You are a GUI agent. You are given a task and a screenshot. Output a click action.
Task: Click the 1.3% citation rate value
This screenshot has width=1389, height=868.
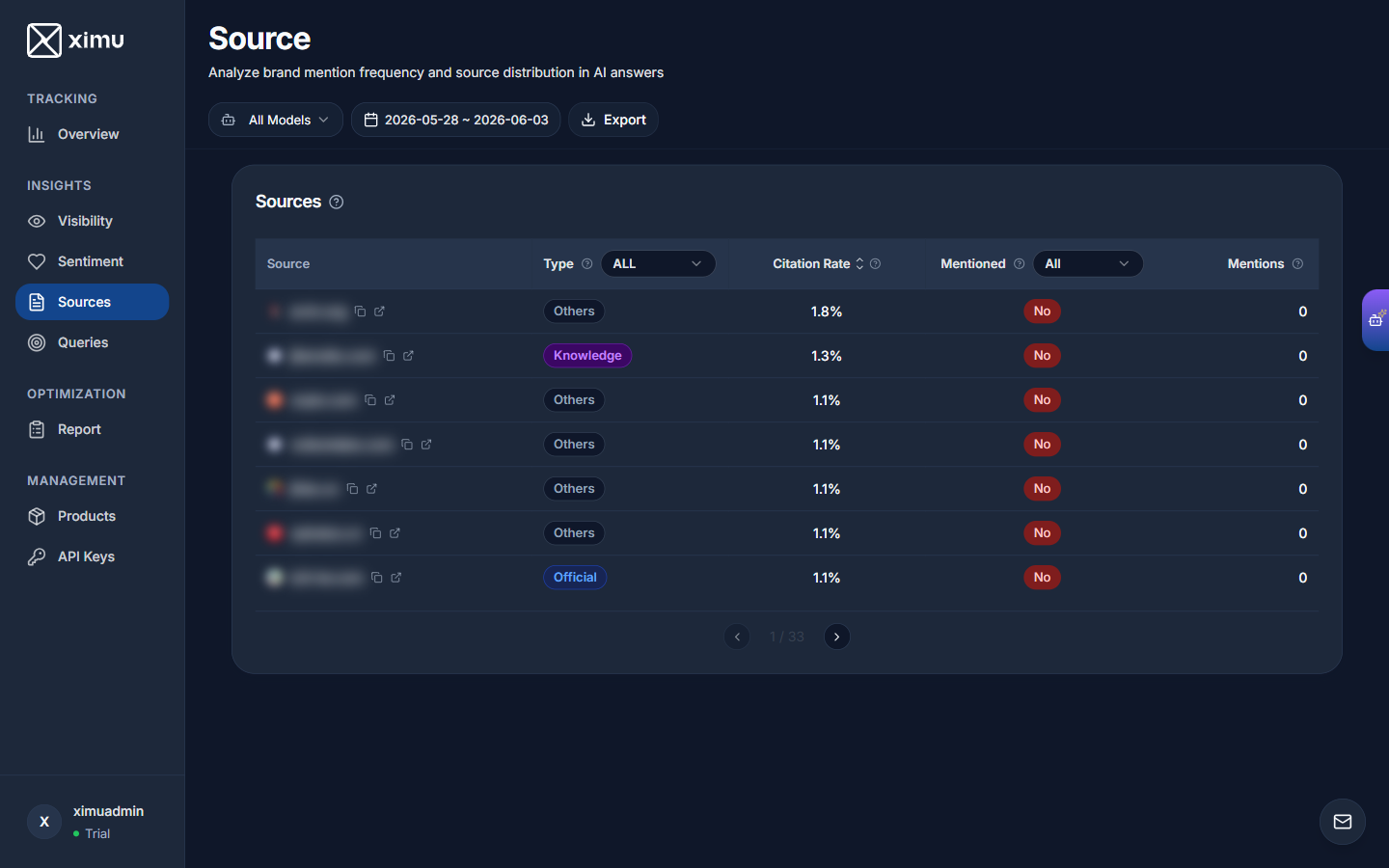point(827,356)
